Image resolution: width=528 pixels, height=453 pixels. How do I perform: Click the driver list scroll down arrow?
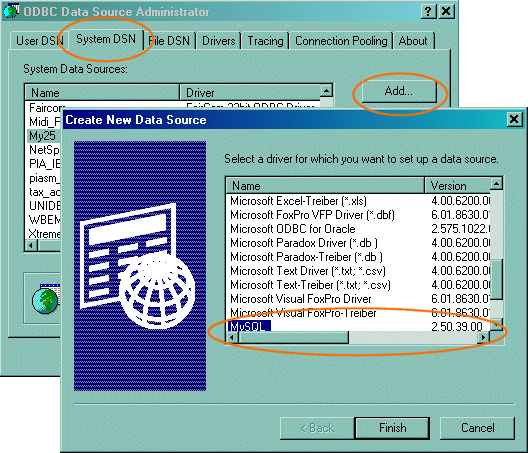pyautogui.click(x=496, y=325)
